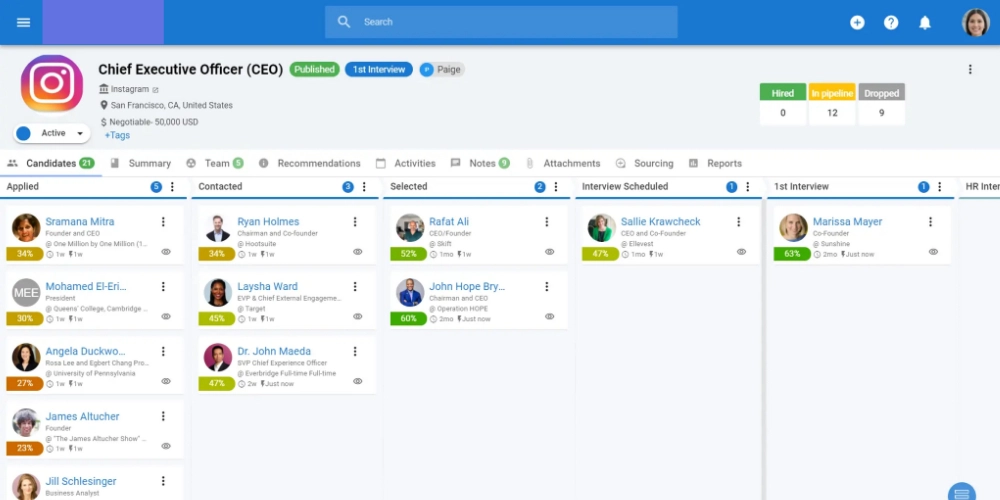Open the Notes tab

(480, 163)
